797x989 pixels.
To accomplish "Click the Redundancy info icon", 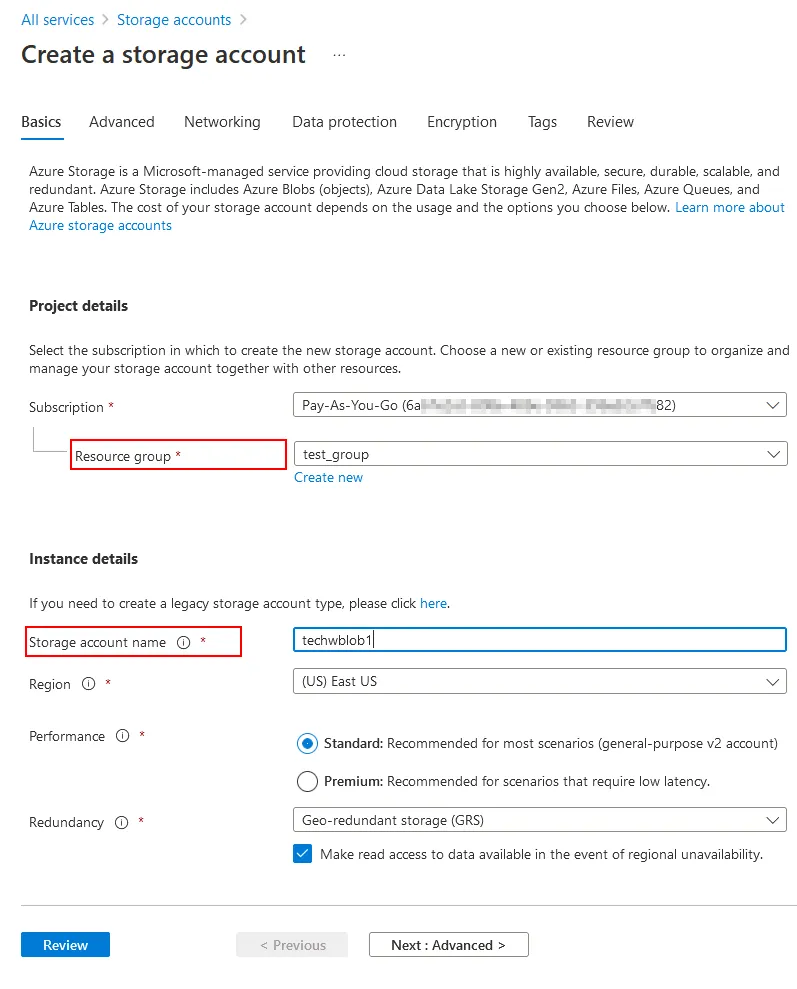I will pos(121,823).
